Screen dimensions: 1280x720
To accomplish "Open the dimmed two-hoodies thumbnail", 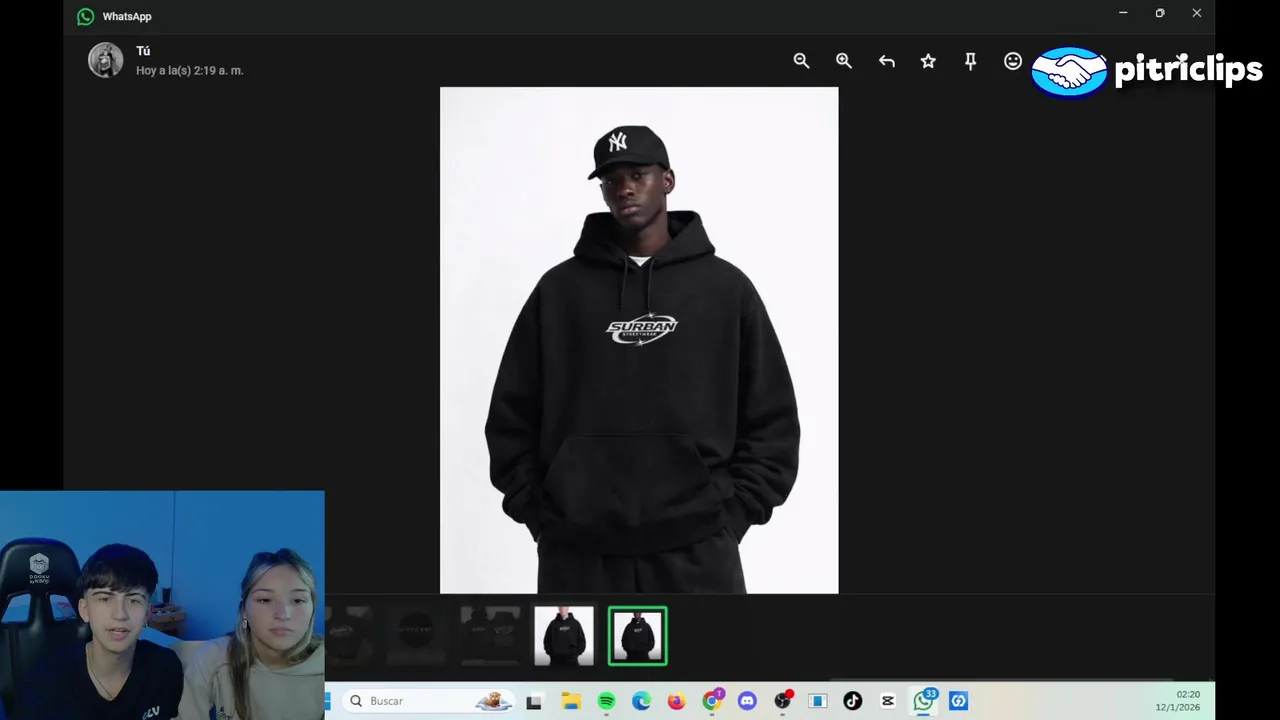I will [x=490, y=635].
